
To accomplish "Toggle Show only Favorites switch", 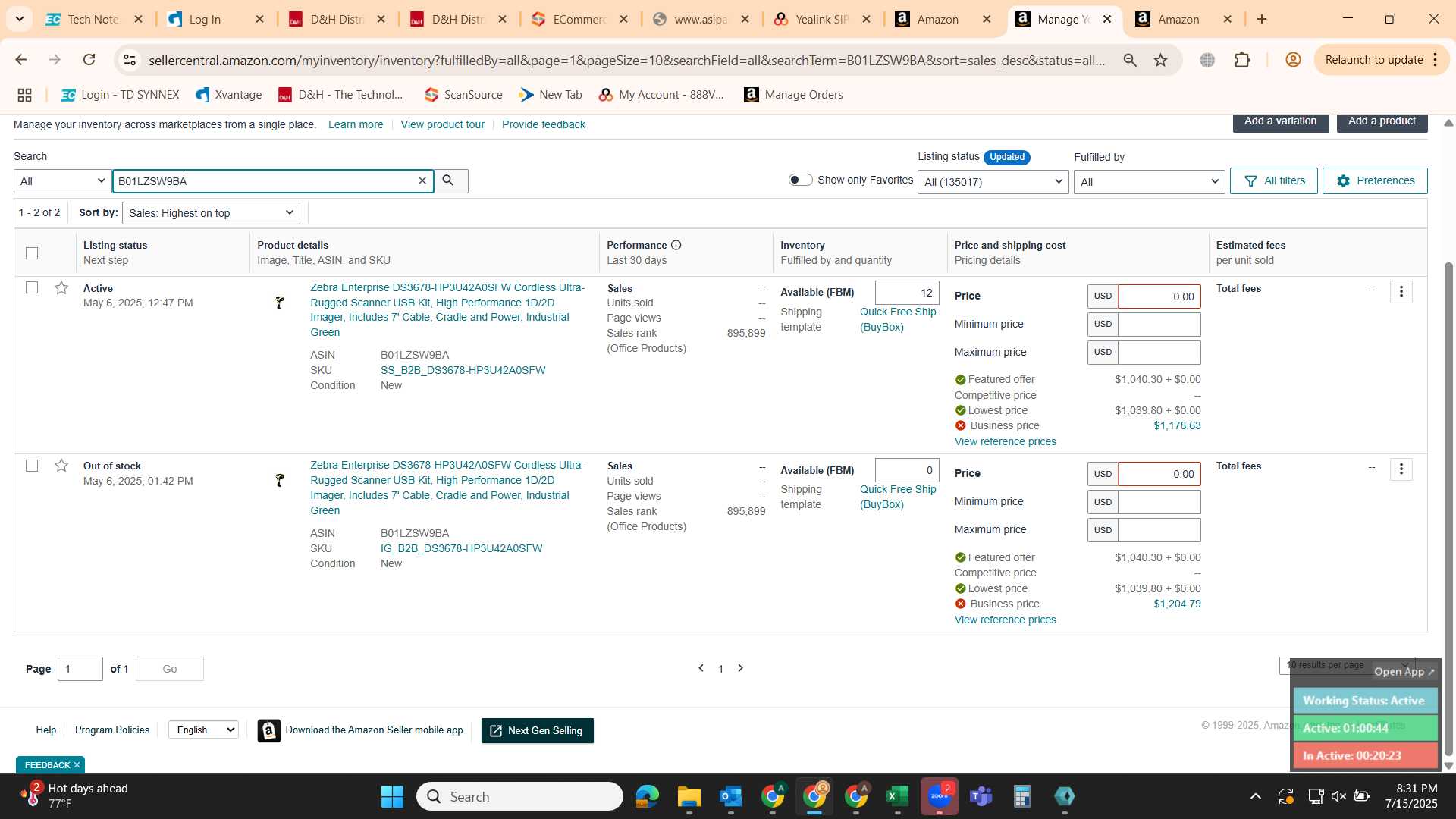I will point(800,180).
